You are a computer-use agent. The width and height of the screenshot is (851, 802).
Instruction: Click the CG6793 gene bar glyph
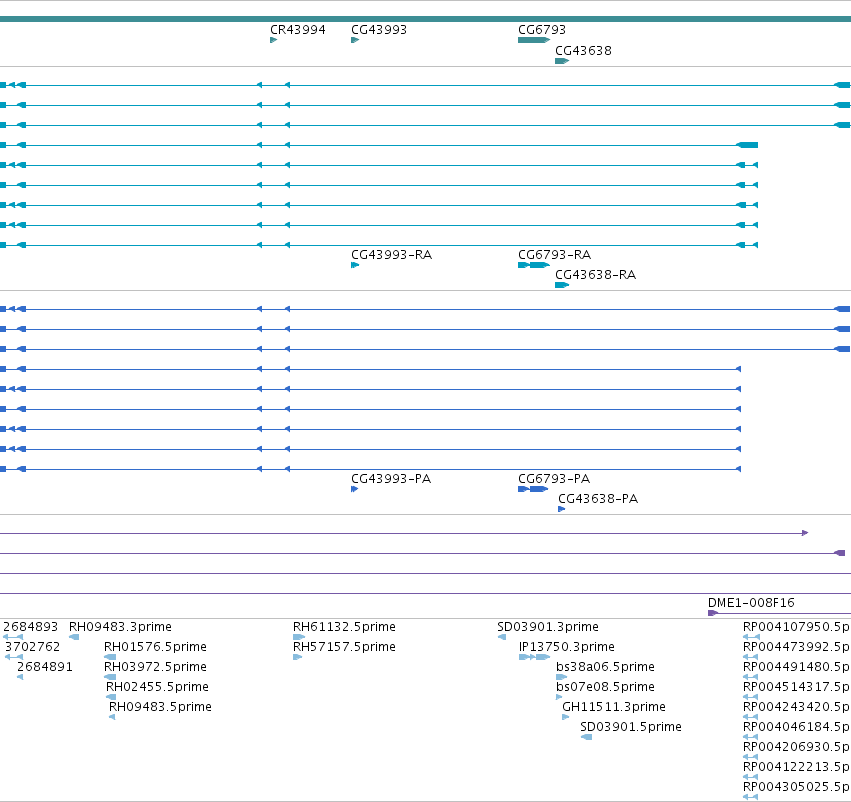click(534, 40)
